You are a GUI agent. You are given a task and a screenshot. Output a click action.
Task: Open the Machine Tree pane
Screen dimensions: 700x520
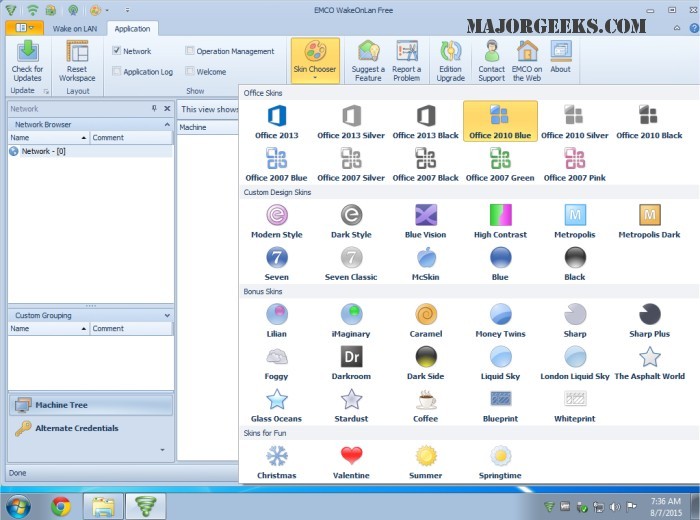(x=91, y=405)
